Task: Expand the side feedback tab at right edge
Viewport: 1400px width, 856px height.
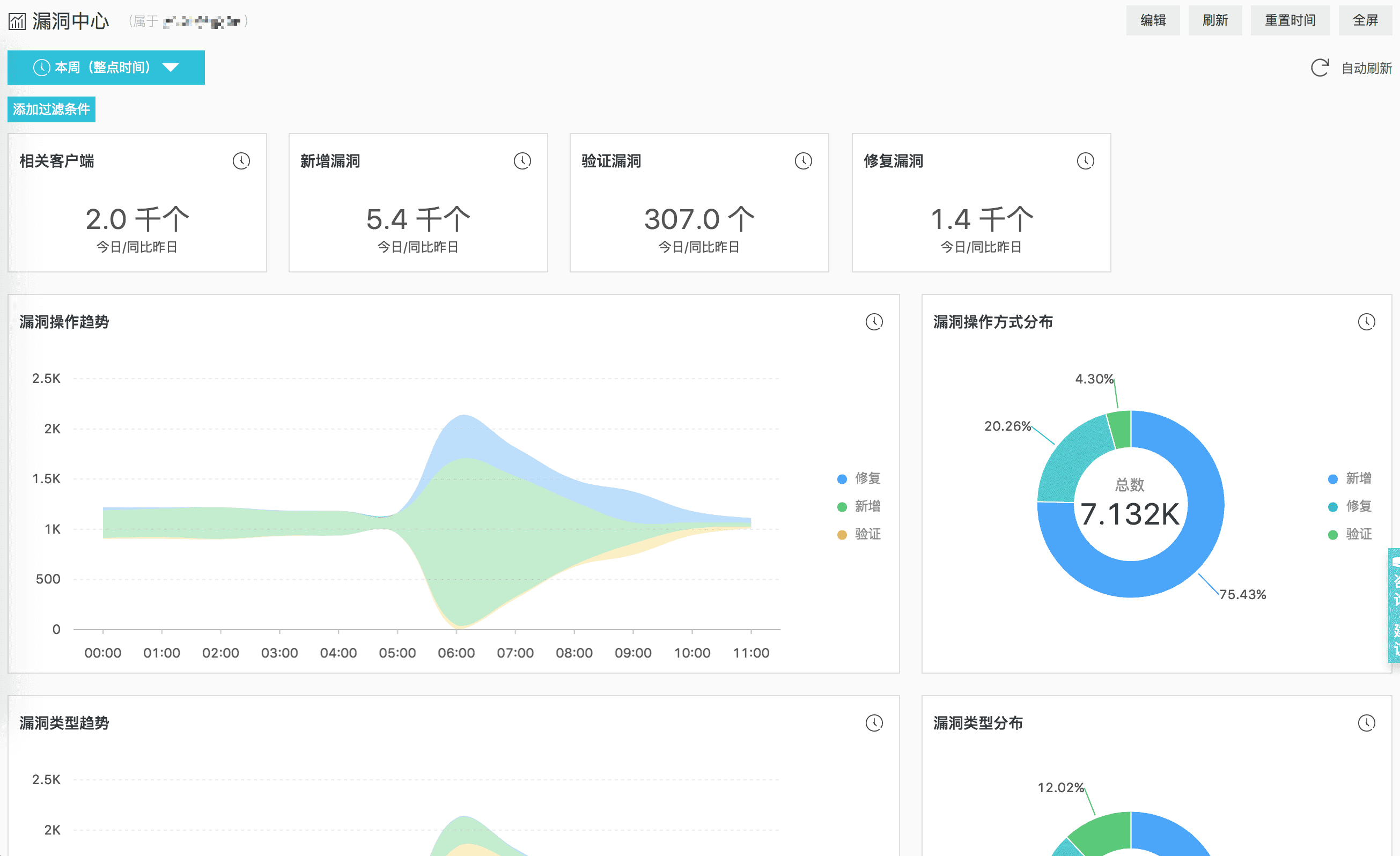Action: click(1394, 605)
